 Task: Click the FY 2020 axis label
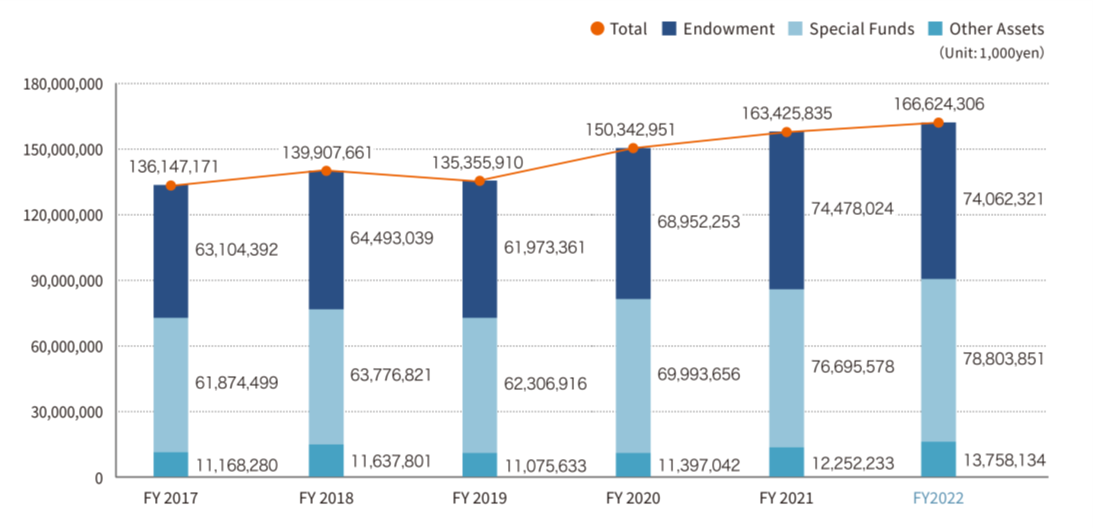click(x=633, y=499)
